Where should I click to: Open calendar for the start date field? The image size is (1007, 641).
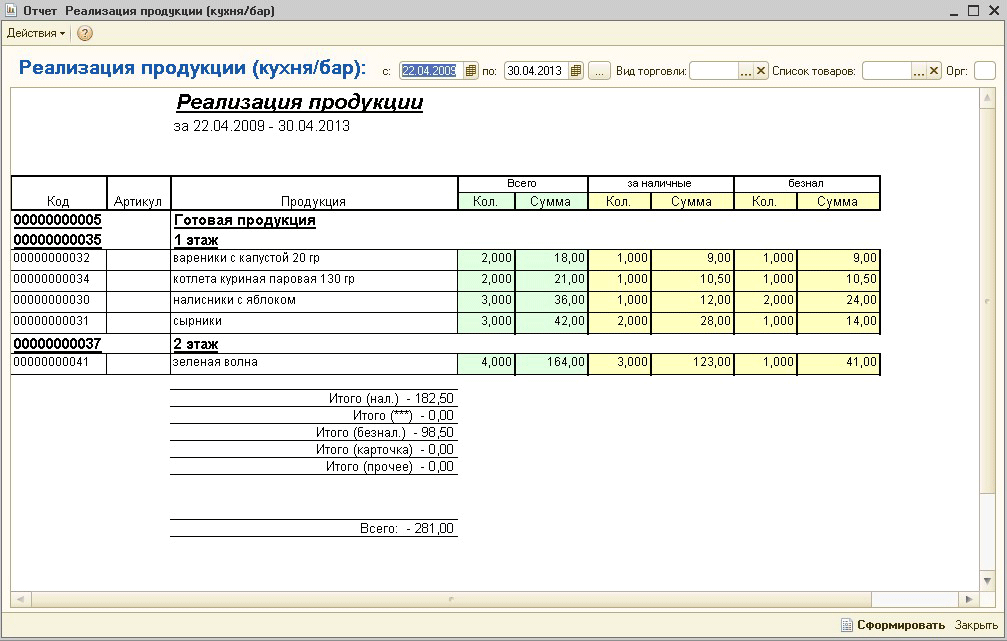pos(472,71)
